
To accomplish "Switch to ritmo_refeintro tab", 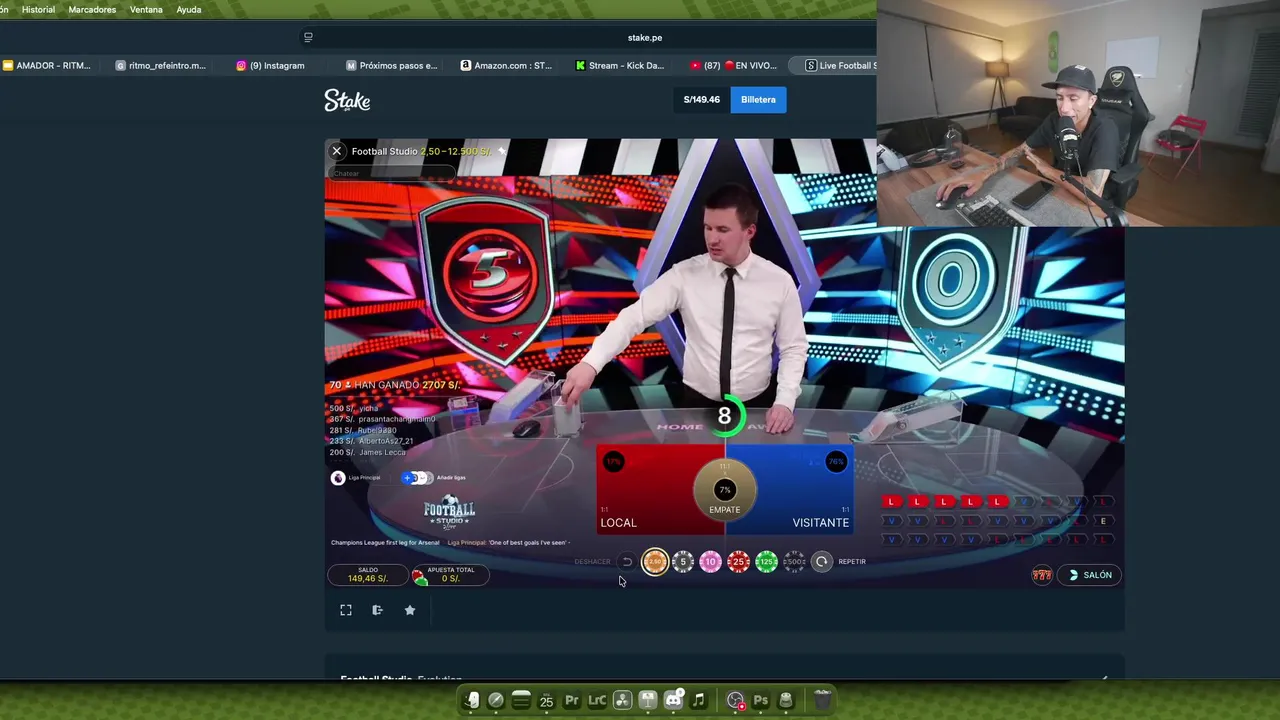I will coord(161,66).
